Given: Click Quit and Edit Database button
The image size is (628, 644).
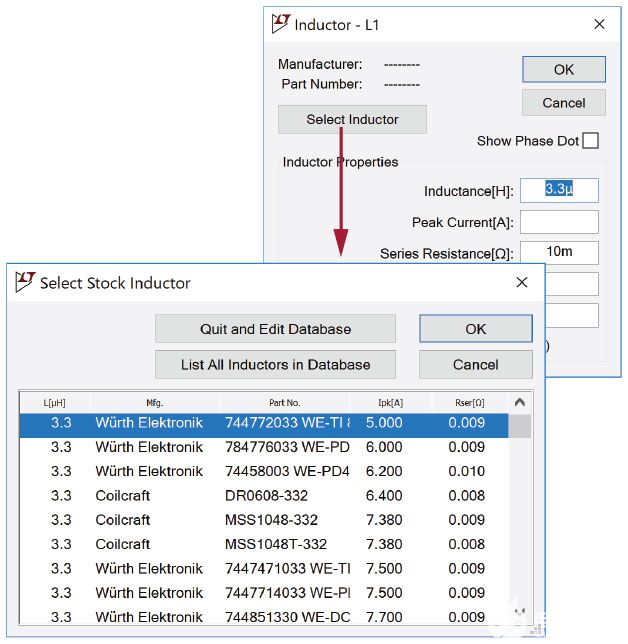Looking at the screenshot, I should tap(275, 329).
